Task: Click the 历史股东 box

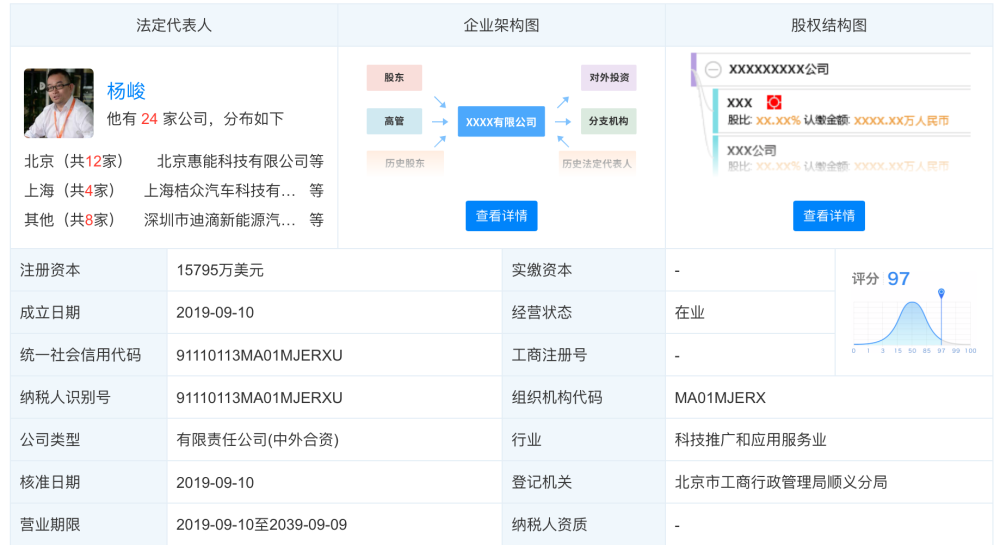Action: 405,163
